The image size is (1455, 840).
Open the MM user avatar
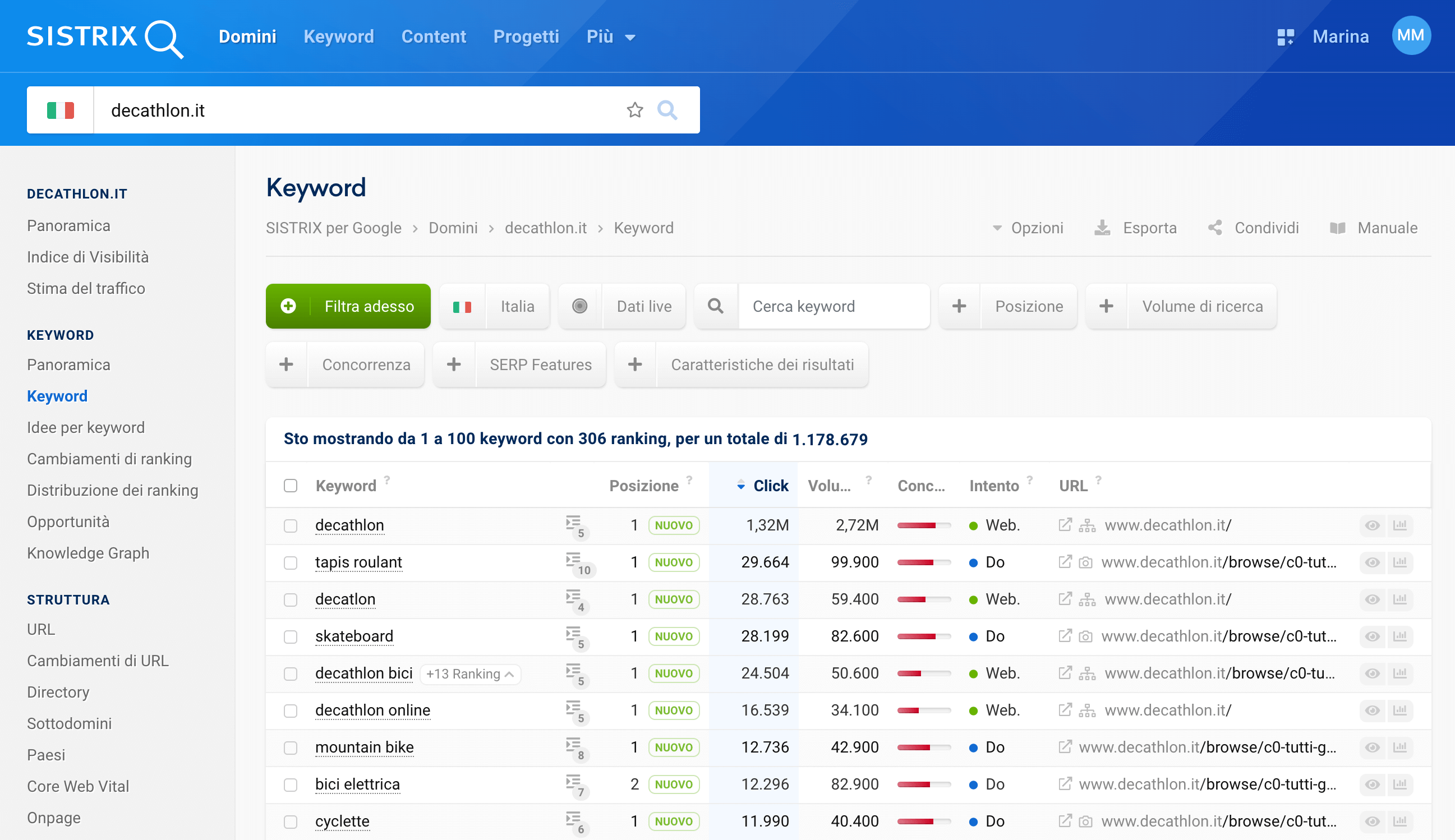[1411, 36]
